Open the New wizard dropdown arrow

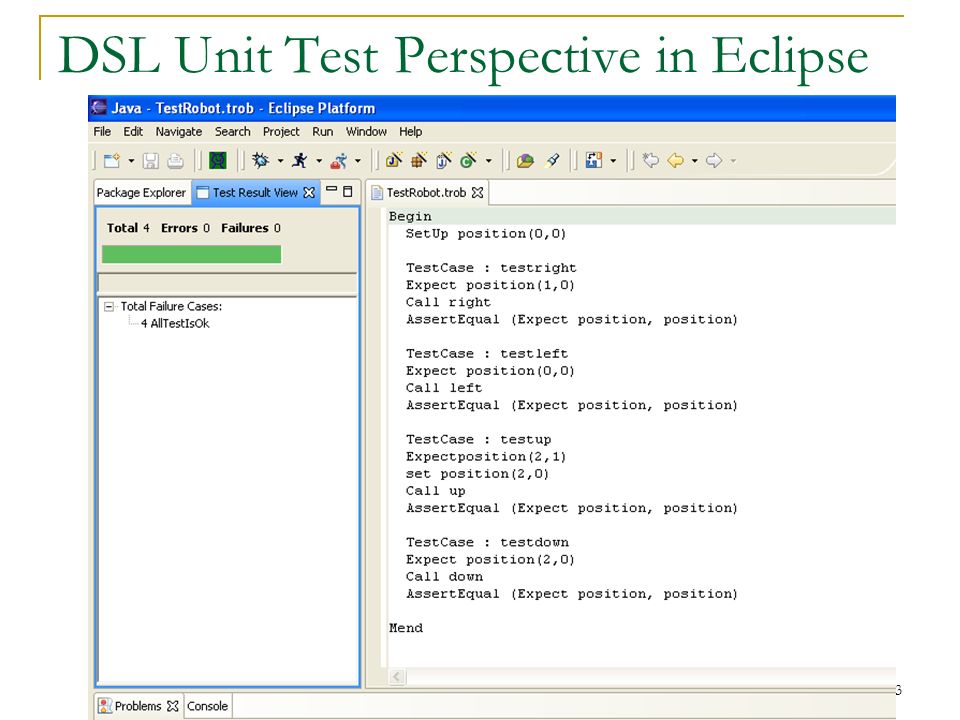click(131, 161)
